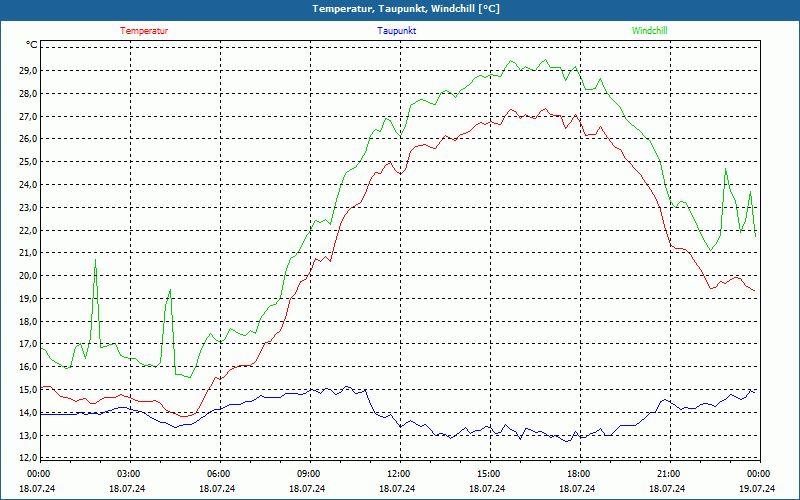Click the 21:00 time axis label
Screen dimensions: 800x500
(x=668, y=474)
